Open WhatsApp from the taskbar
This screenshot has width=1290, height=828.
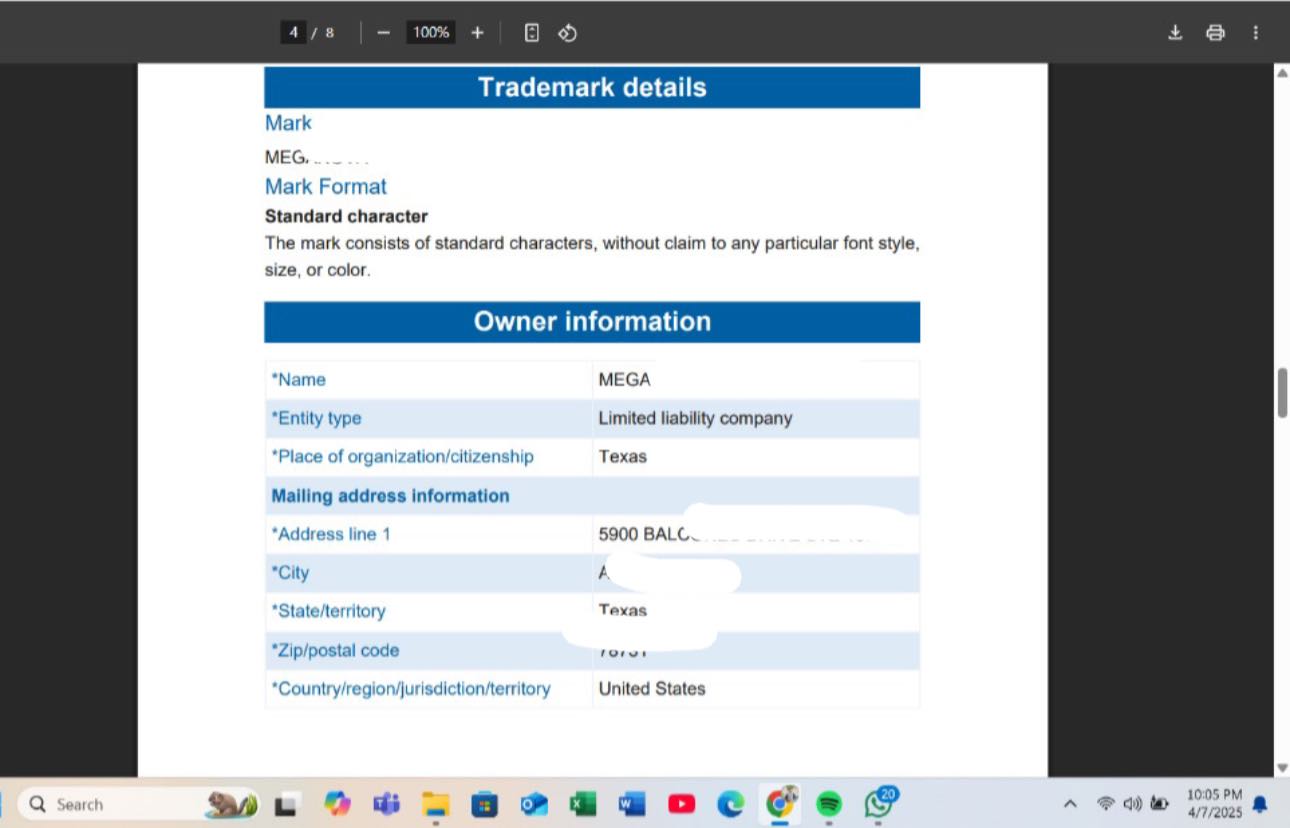[879, 803]
